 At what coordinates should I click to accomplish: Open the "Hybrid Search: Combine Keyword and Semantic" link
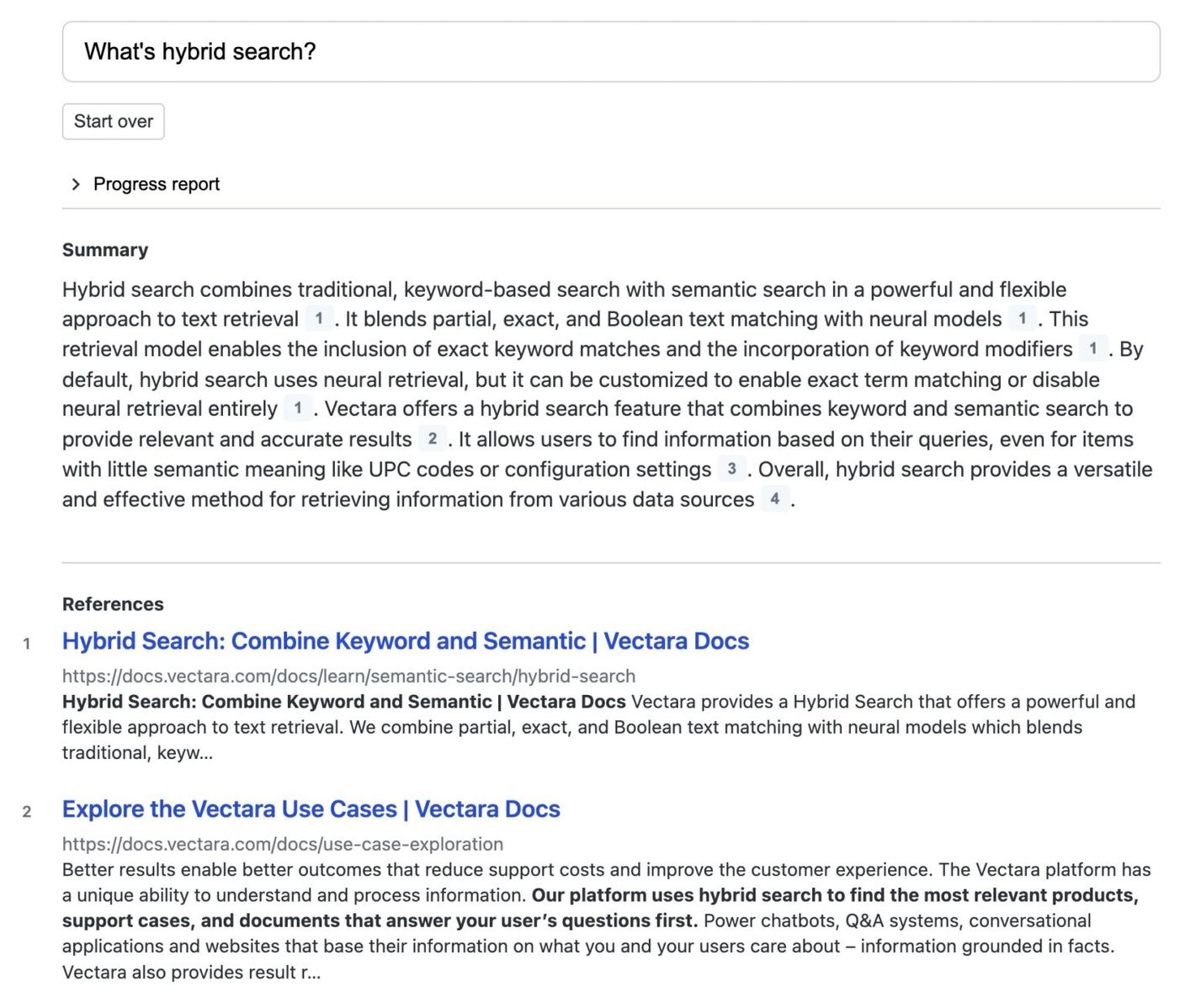pos(405,641)
